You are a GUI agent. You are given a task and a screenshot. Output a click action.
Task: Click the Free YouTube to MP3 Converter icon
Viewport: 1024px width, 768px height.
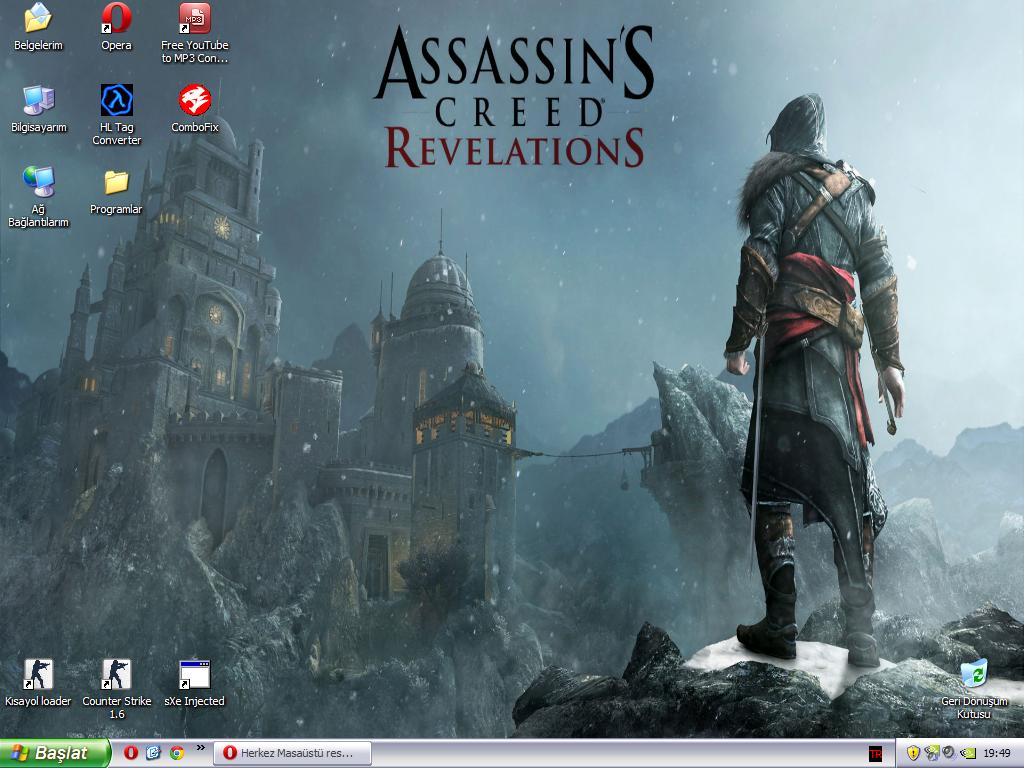tap(194, 18)
